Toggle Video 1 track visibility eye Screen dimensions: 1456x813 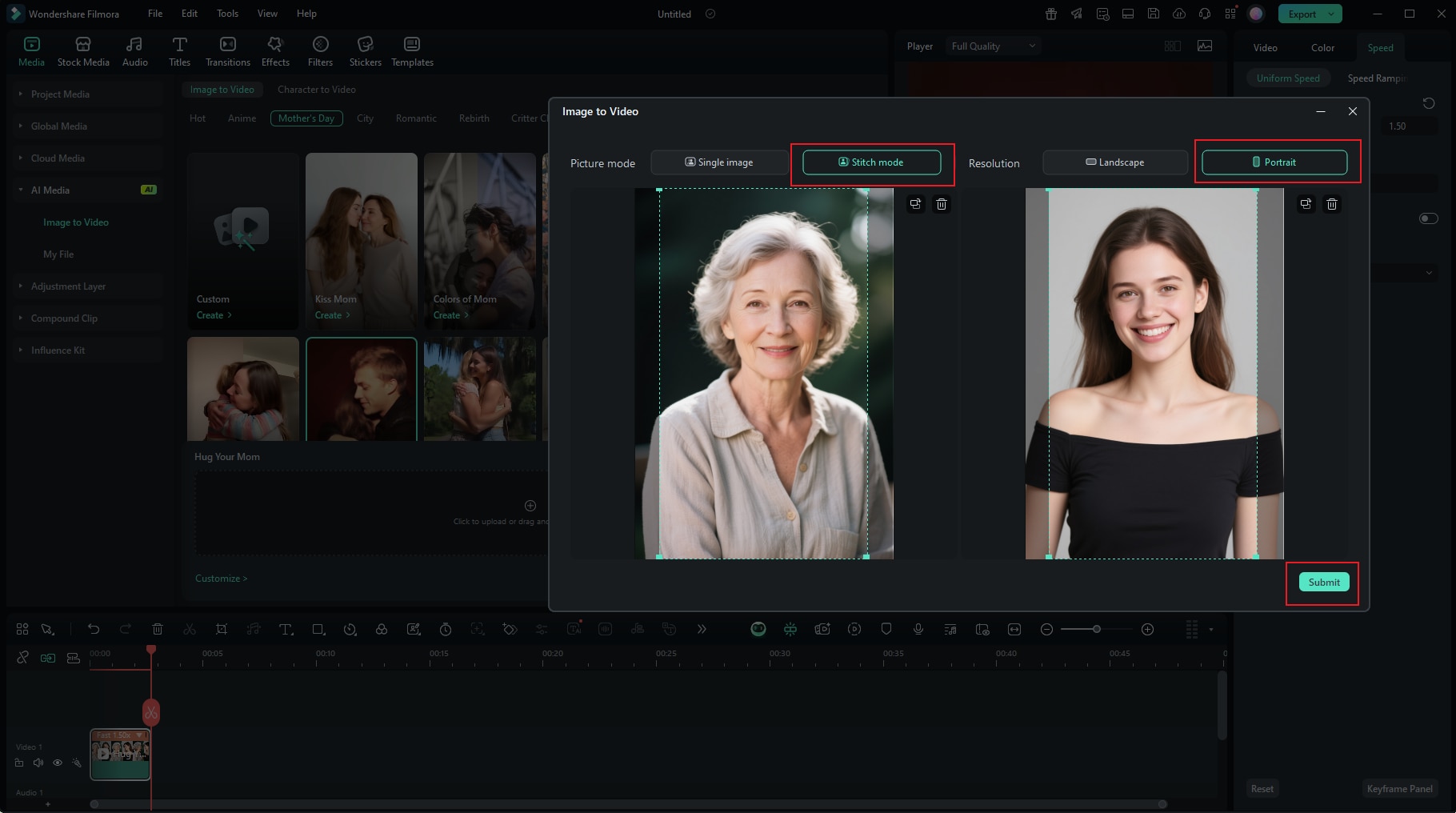pos(58,763)
